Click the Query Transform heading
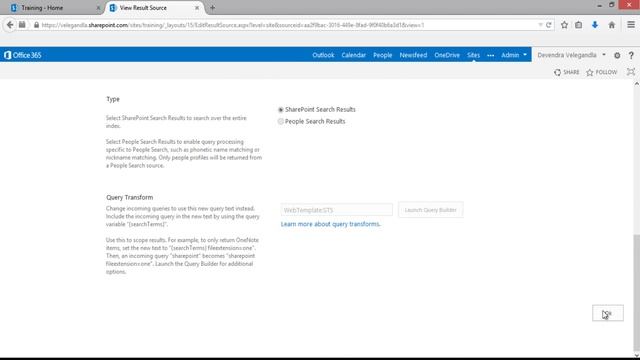 click(x=129, y=197)
